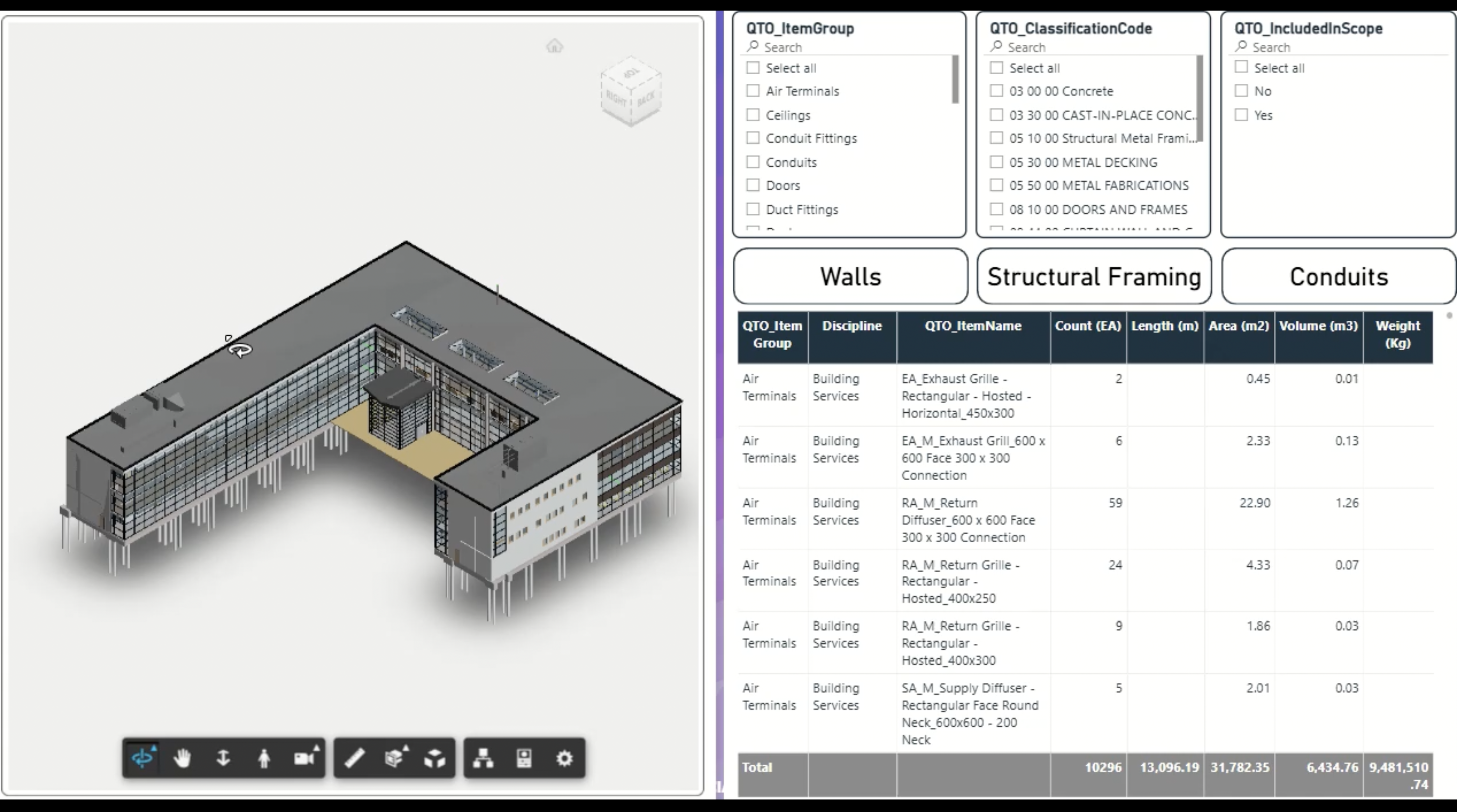The height and width of the screenshot is (812, 1457).
Task: Check the Air Terminals checkbox
Action: tap(753, 91)
